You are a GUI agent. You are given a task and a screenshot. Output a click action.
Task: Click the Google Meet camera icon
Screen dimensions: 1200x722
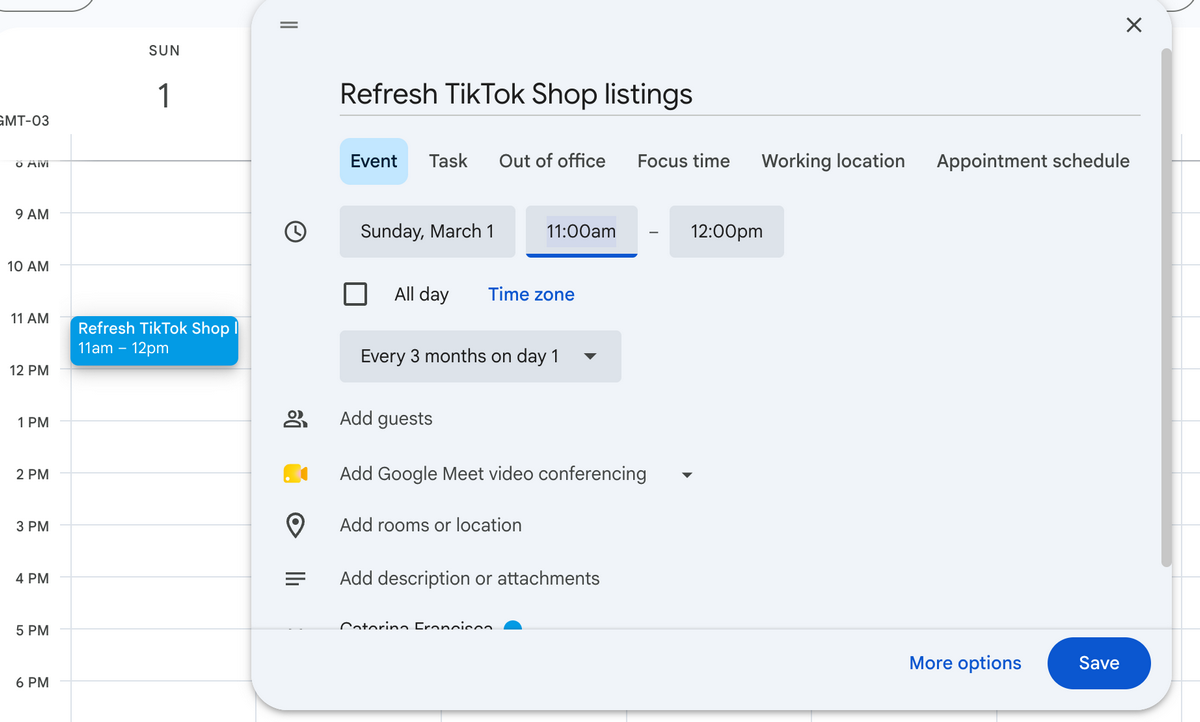coord(295,474)
